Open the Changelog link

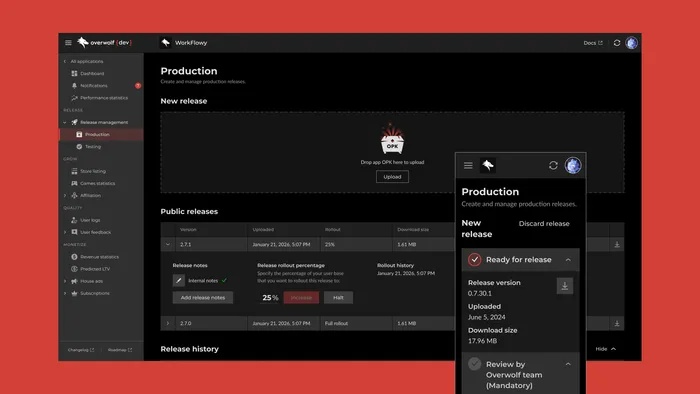pyautogui.click(x=81, y=350)
